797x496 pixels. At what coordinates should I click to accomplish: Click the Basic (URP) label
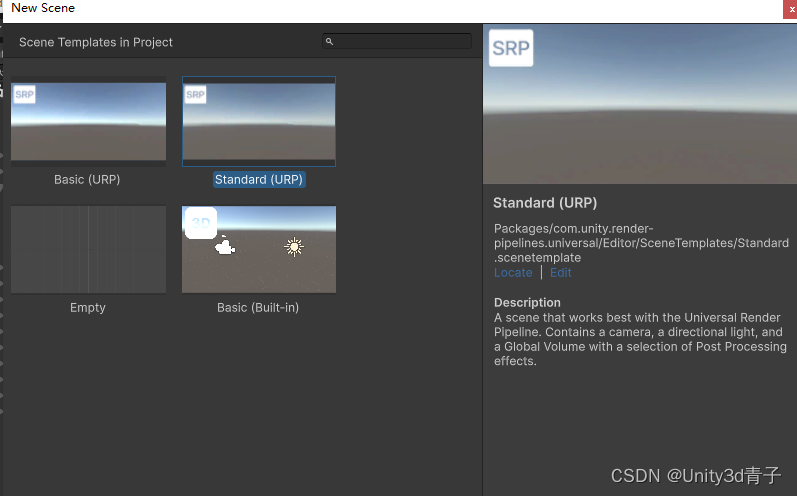click(87, 179)
